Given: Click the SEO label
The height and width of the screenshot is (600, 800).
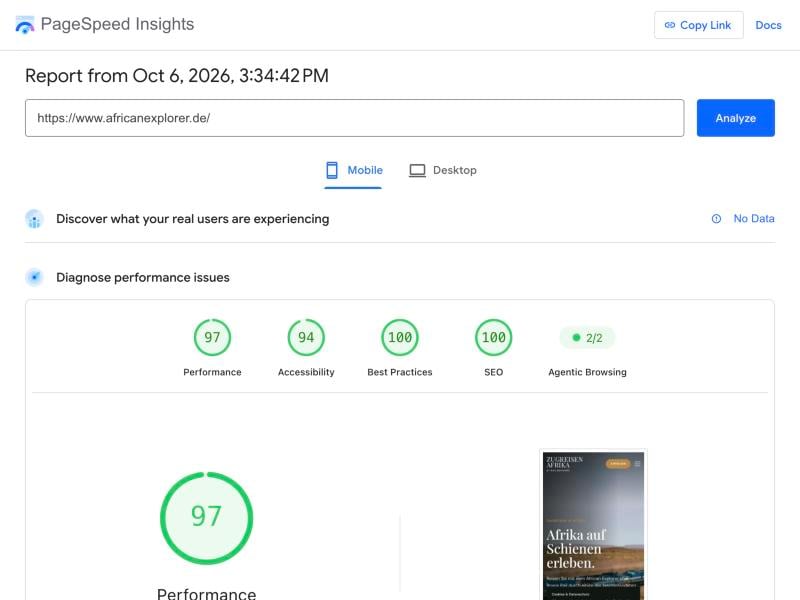Looking at the screenshot, I should [x=493, y=372].
